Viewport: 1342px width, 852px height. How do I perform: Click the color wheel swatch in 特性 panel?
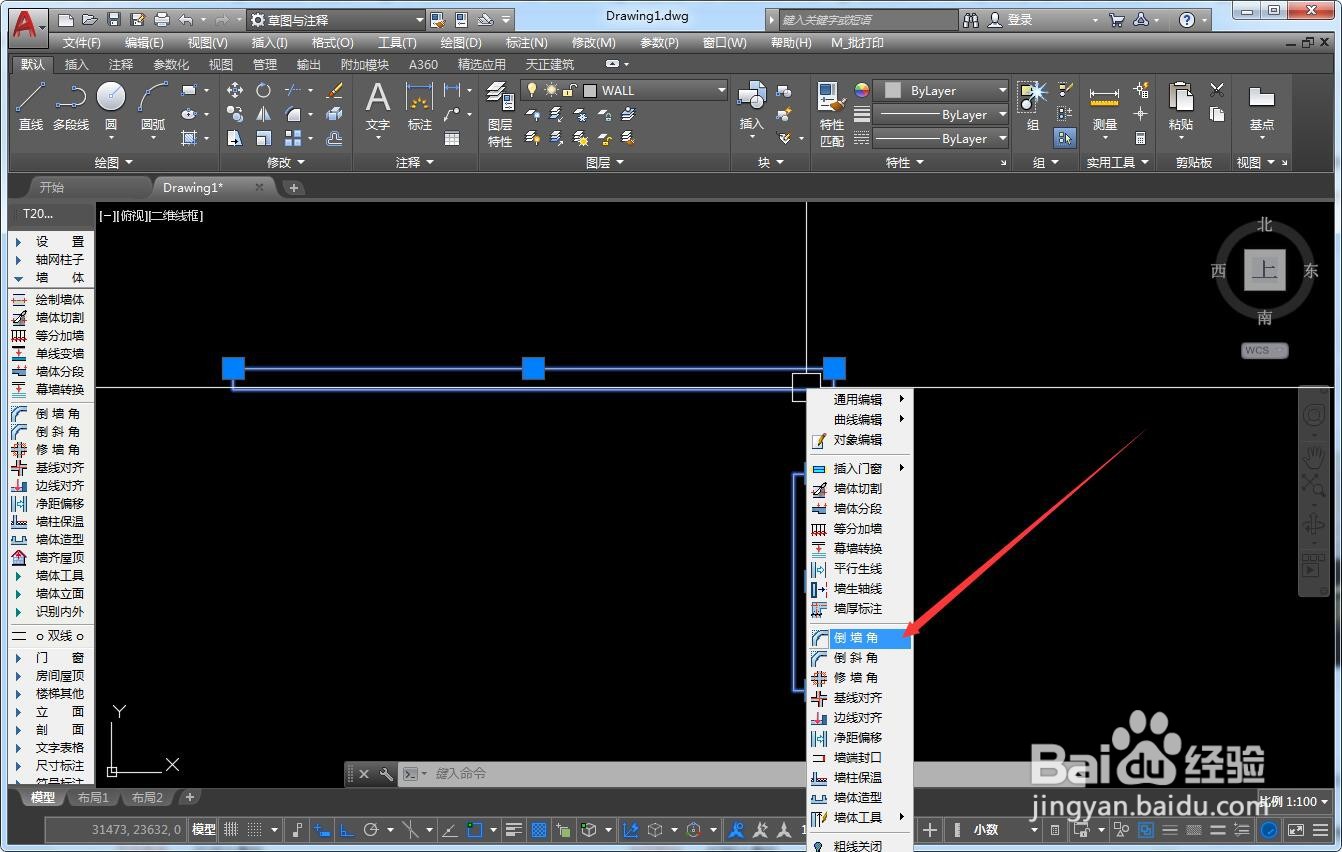[x=861, y=90]
